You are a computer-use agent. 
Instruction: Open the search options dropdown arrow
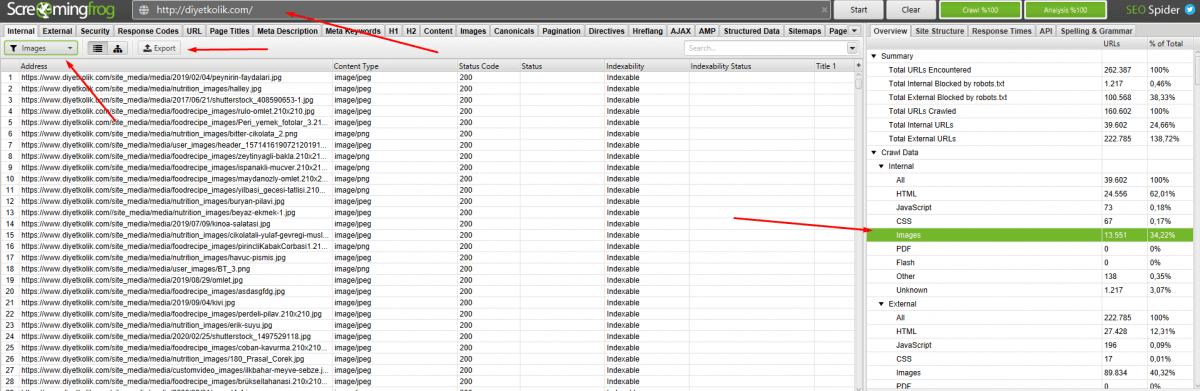tap(852, 47)
